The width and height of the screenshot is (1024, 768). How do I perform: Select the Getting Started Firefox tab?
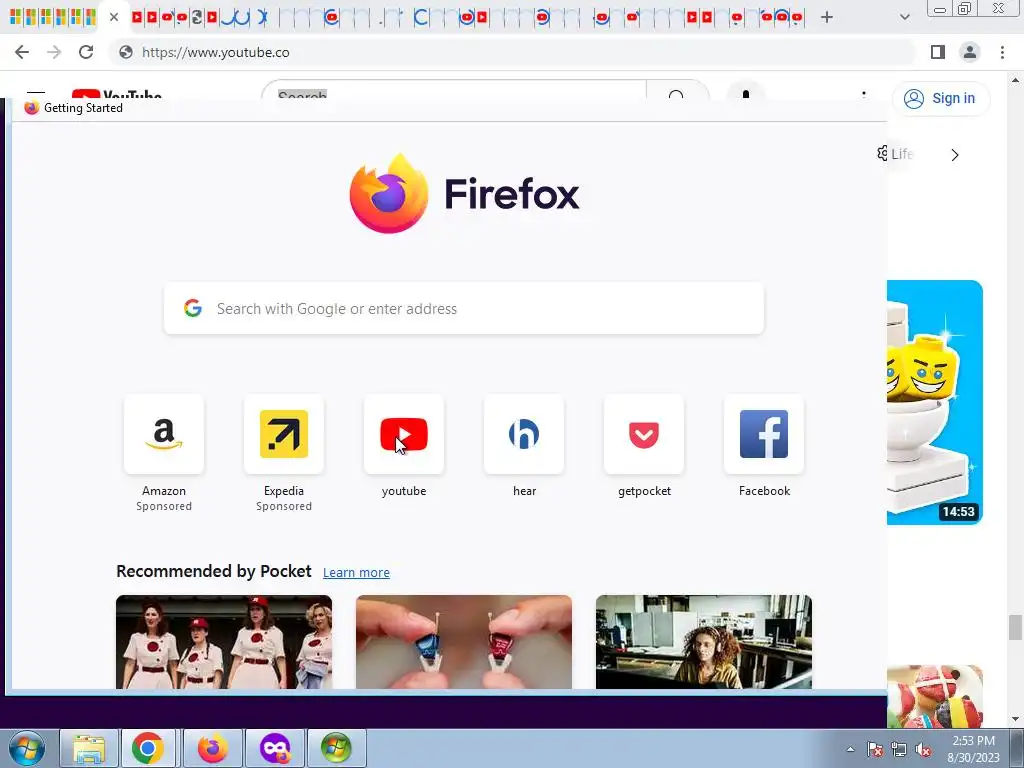click(x=74, y=108)
